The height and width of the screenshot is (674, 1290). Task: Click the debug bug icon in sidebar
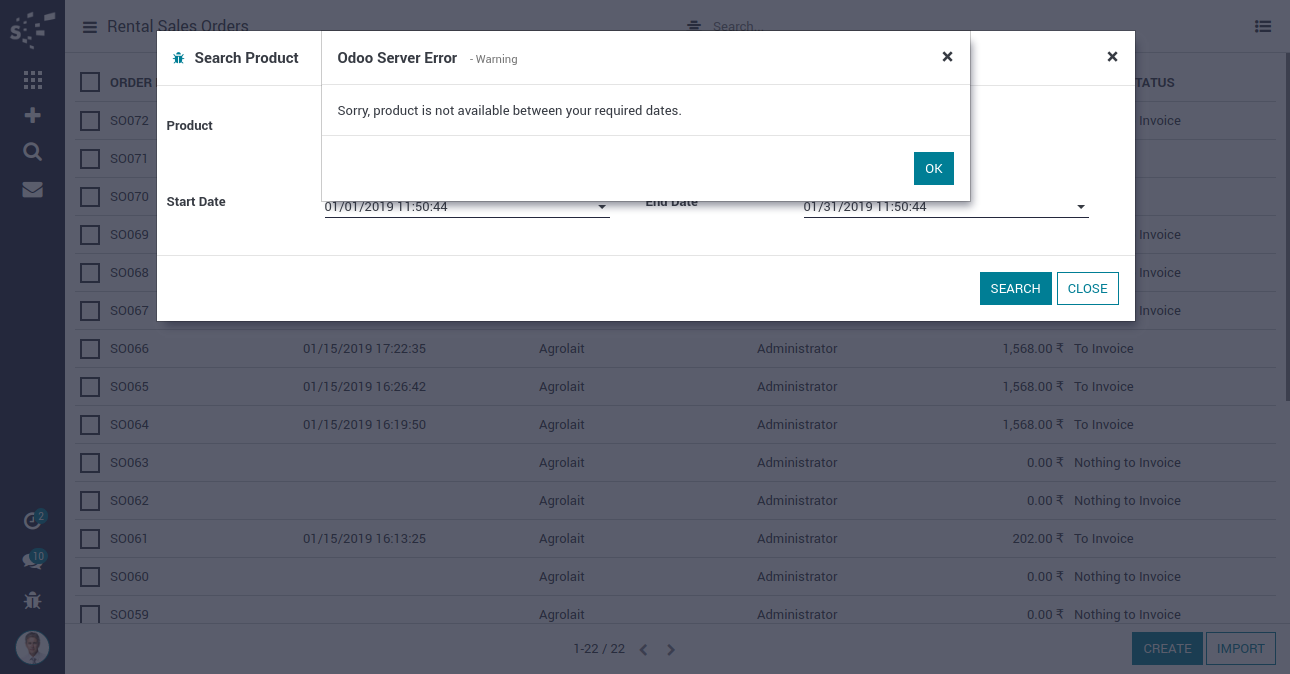(x=32, y=601)
